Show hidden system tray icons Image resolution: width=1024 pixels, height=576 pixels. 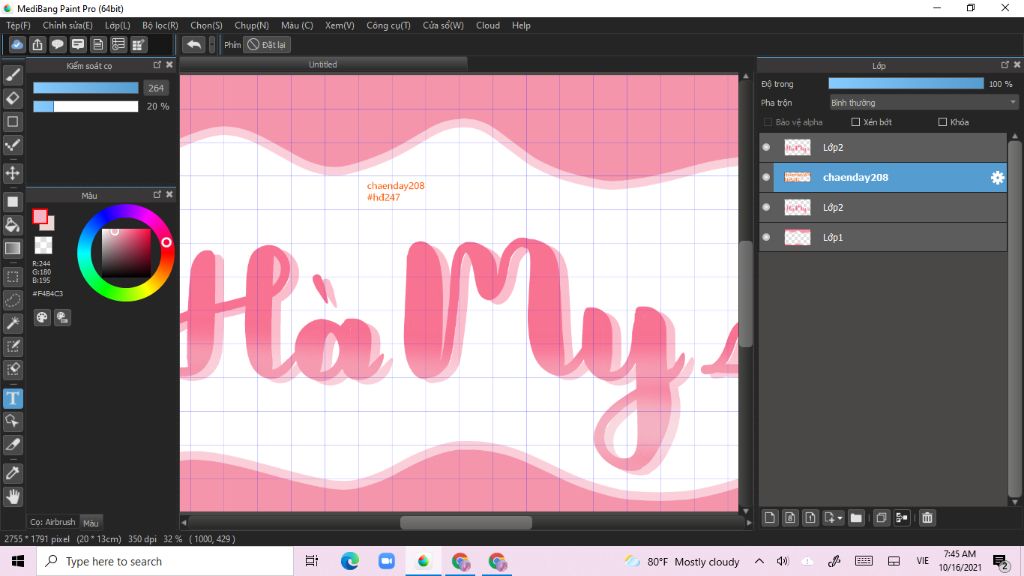coord(759,561)
